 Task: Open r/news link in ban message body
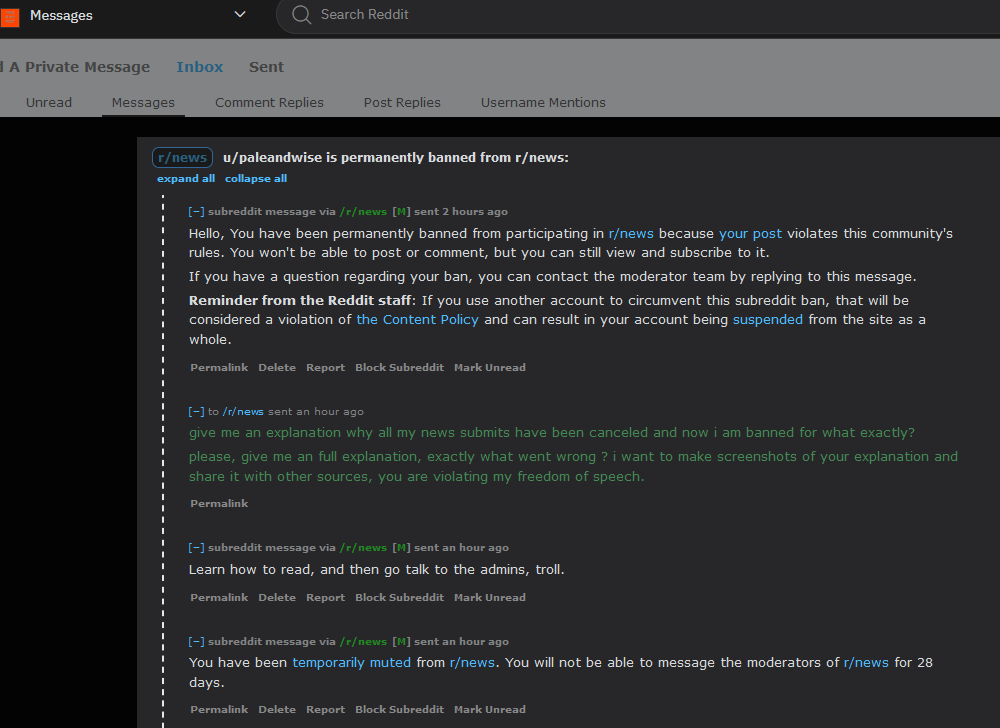[x=631, y=233]
